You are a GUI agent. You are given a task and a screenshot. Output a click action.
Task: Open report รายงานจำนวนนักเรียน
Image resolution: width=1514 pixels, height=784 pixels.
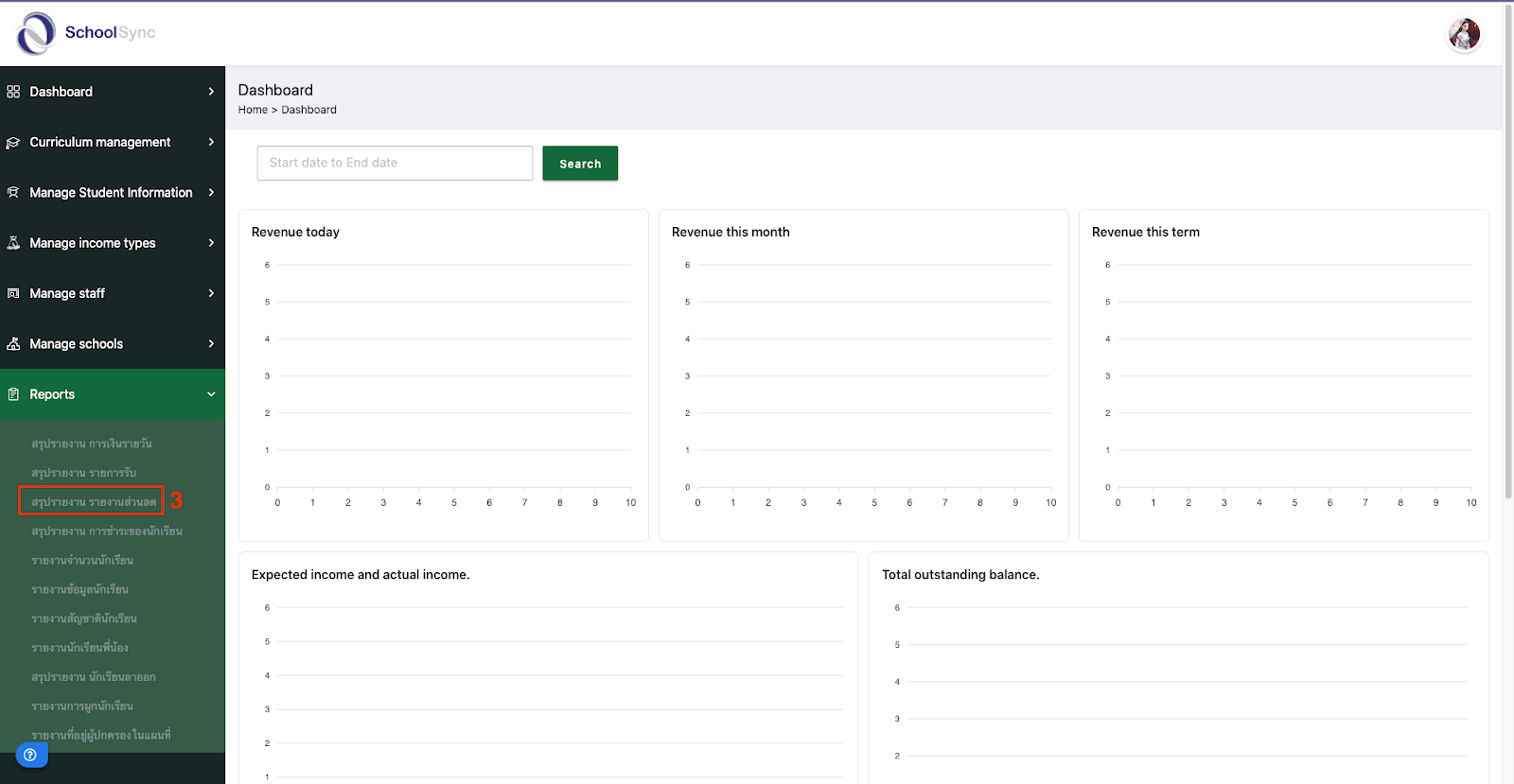tap(82, 561)
